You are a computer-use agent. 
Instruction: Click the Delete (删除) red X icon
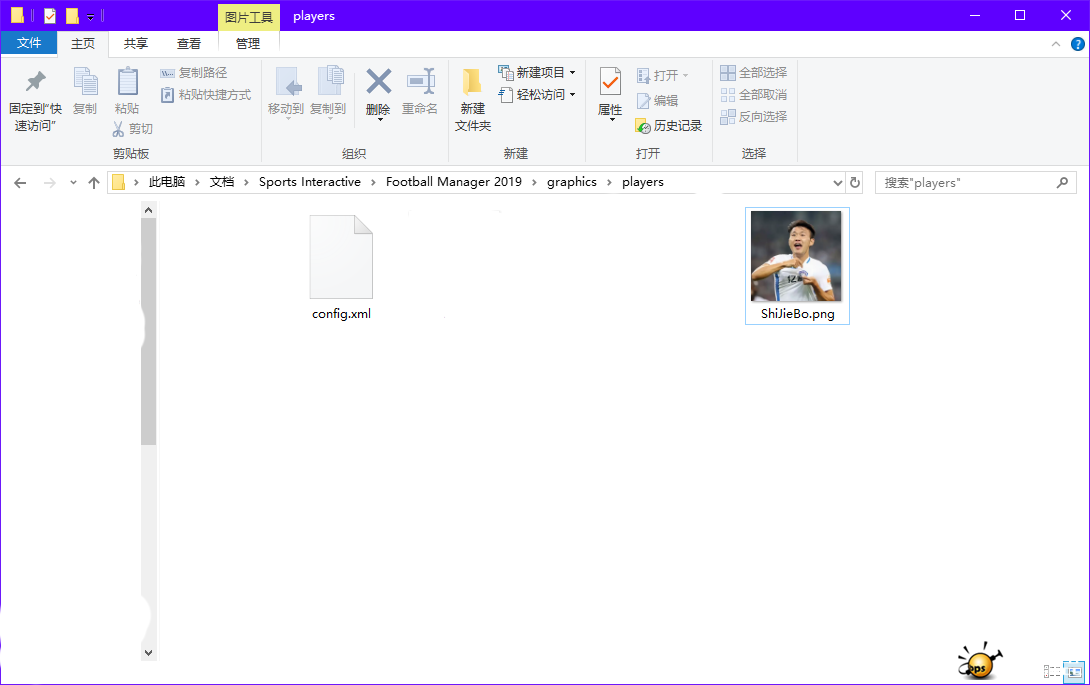[x=378, y=82]
